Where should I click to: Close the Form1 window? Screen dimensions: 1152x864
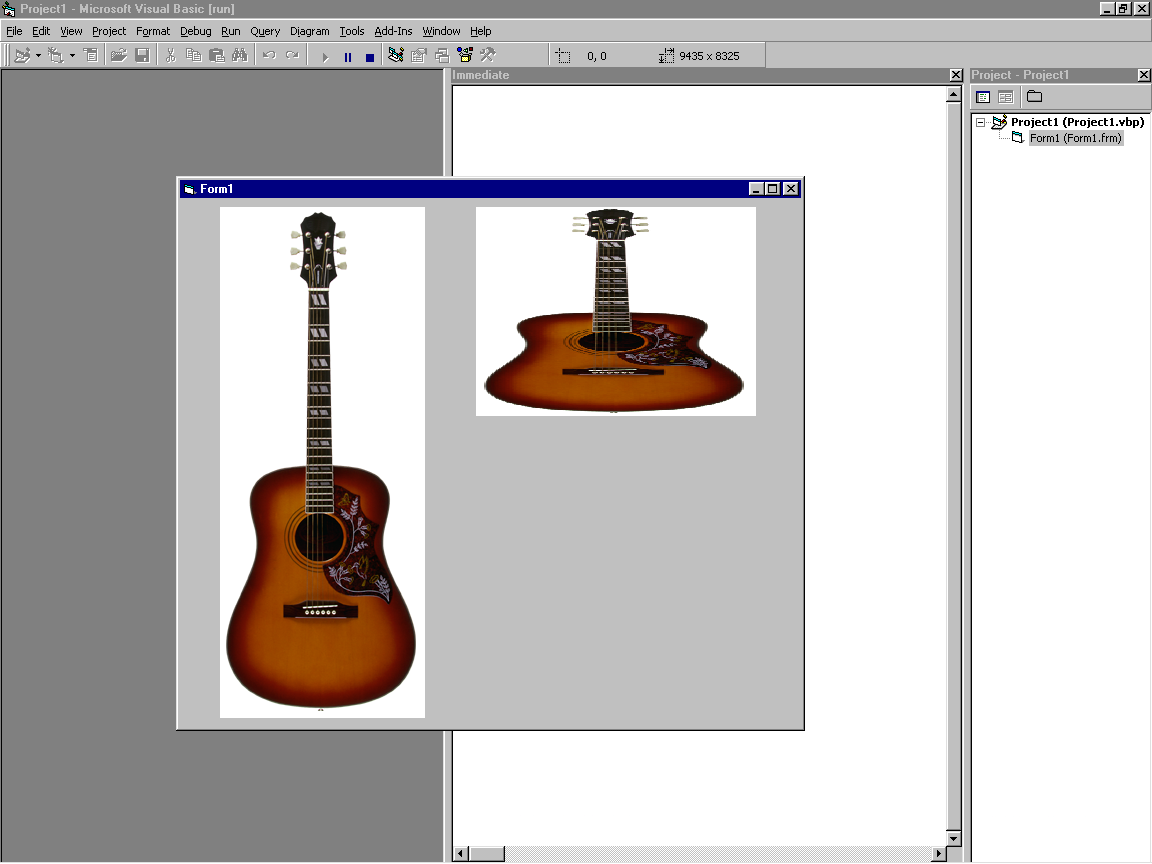coord(791,189)
